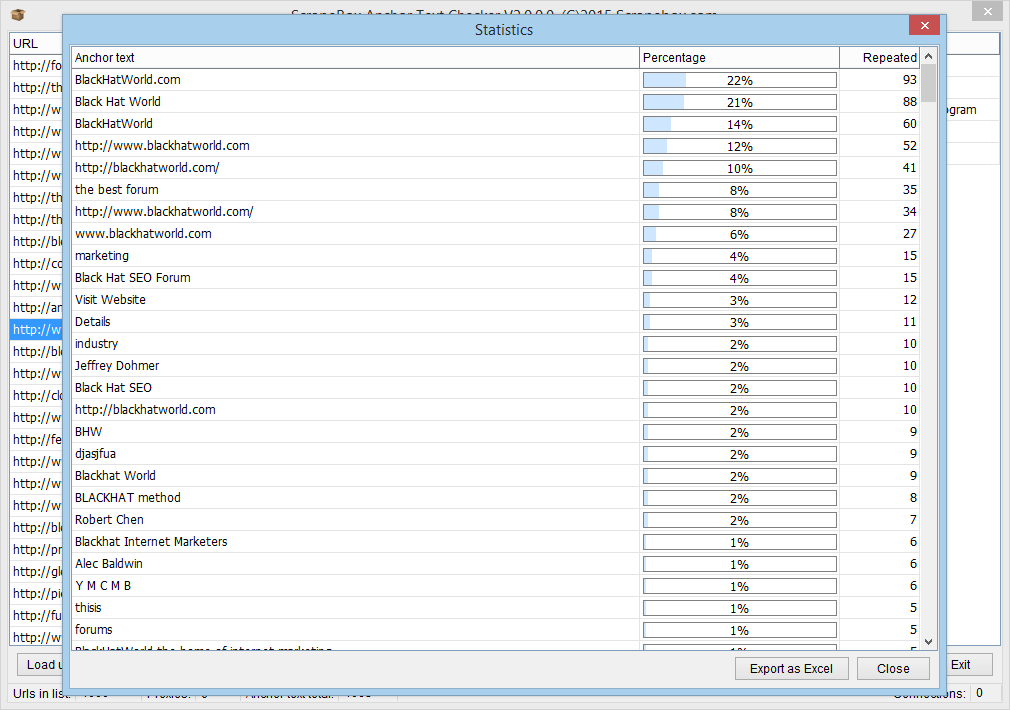Viewport: 1010px width, 710px height.
Task: Select the http://blackhatworld.com/ row
Action: (495, 168)
